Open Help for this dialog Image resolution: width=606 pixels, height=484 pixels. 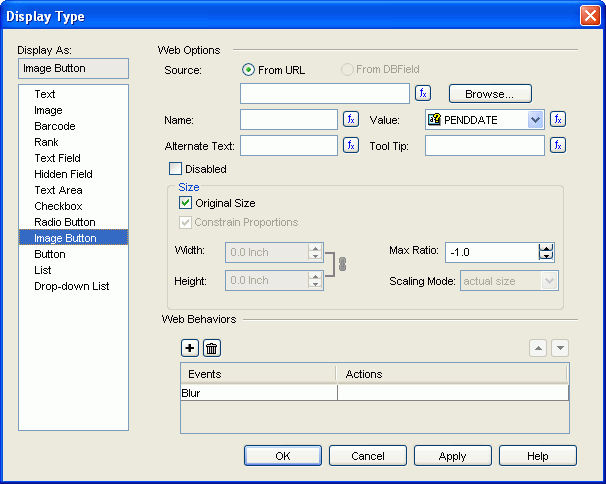[x=538, y=456]
